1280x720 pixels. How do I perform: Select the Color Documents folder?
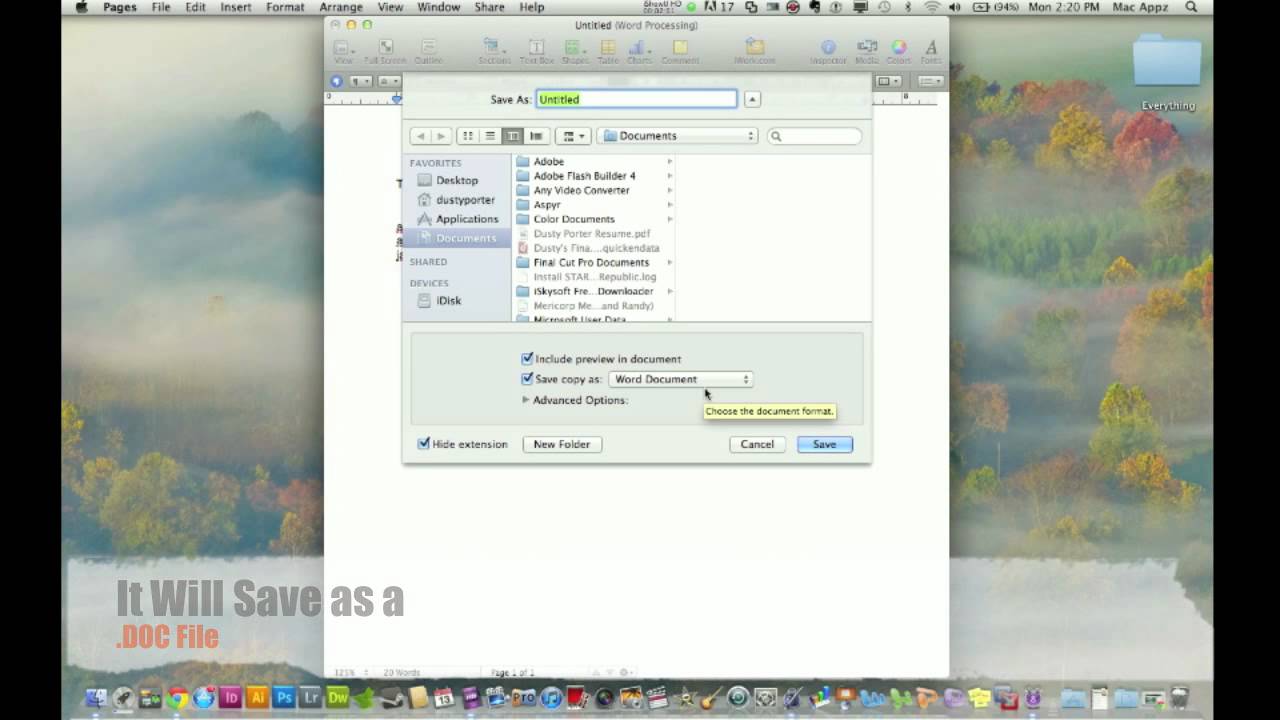[x=595, y=219]
